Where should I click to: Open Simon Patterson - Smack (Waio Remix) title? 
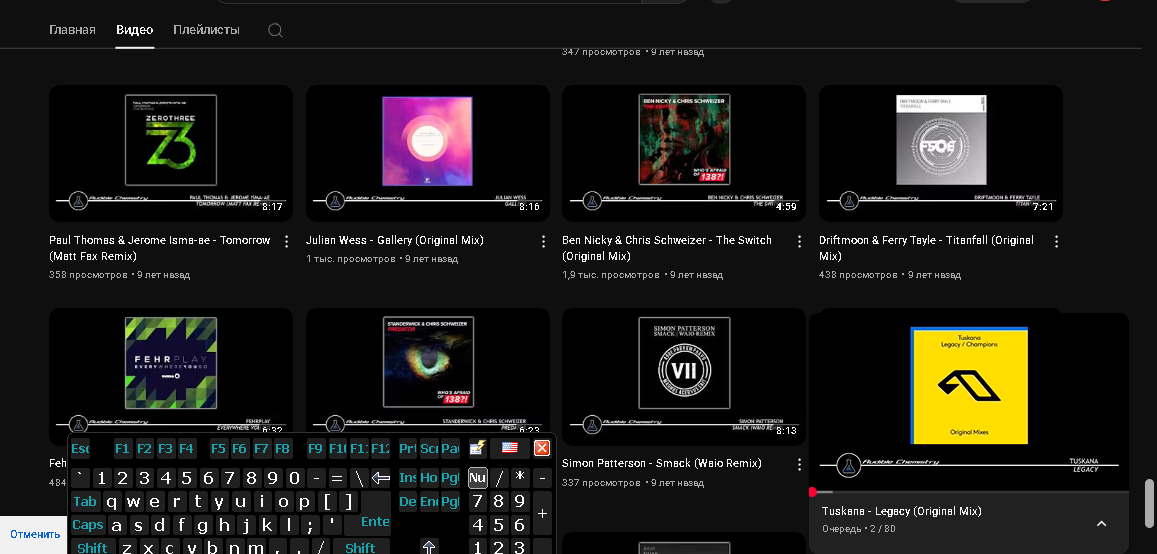click(662, 463)
